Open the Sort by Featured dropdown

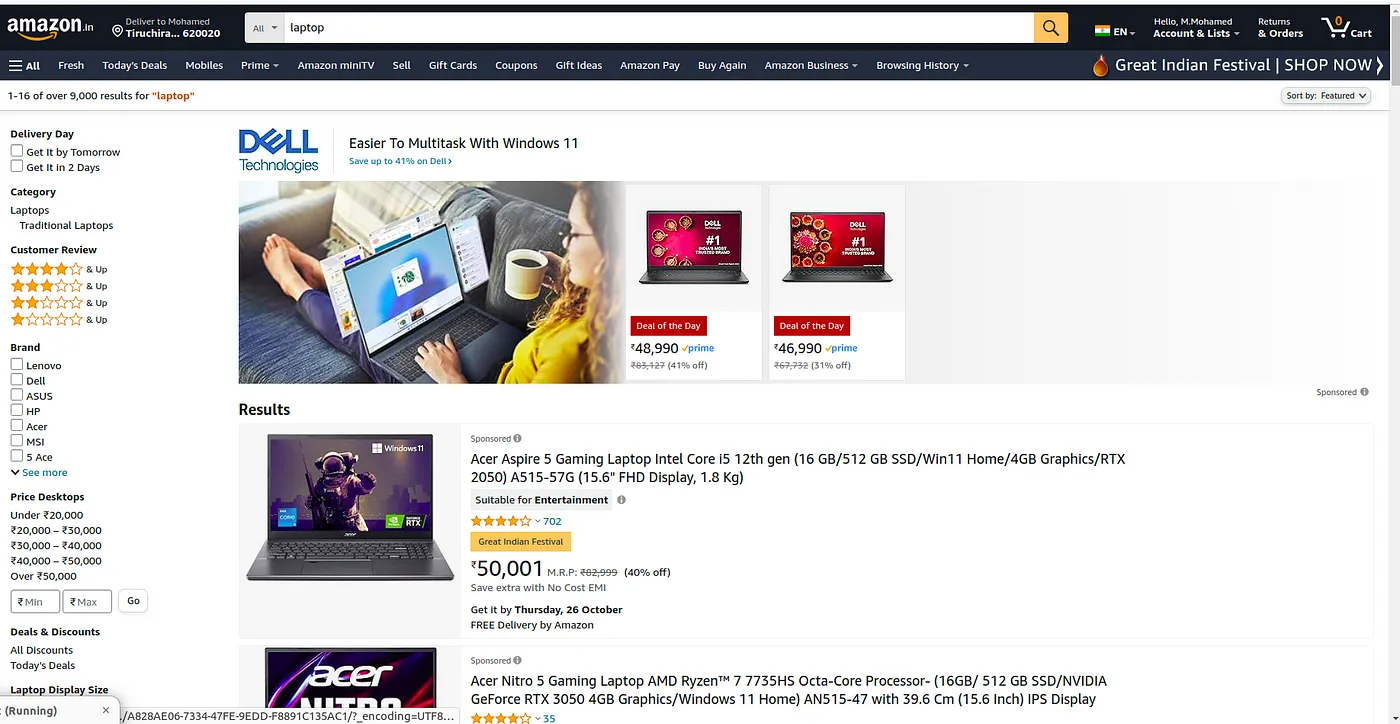coord(1326,96)
